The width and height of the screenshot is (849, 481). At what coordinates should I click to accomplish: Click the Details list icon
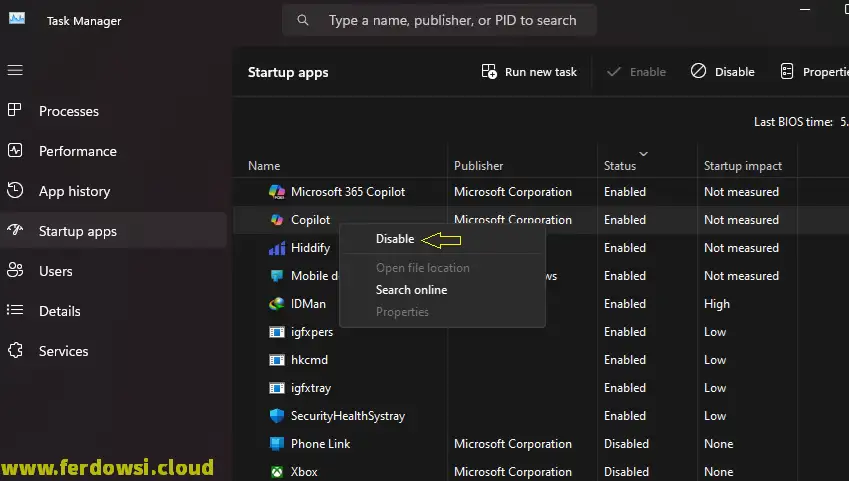pyautogui.click(x=15, y=310)
